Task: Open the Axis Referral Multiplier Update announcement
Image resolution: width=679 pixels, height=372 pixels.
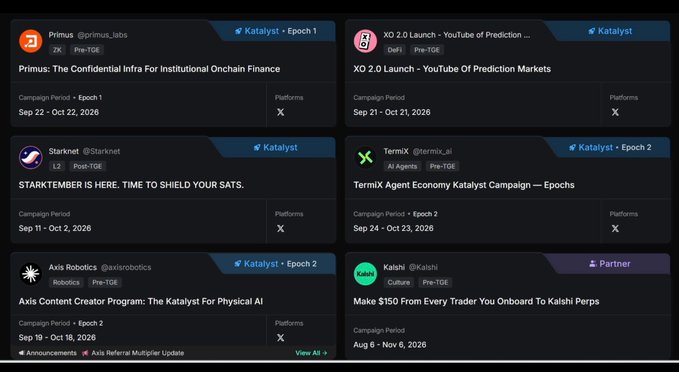Action: pos(138,353)
